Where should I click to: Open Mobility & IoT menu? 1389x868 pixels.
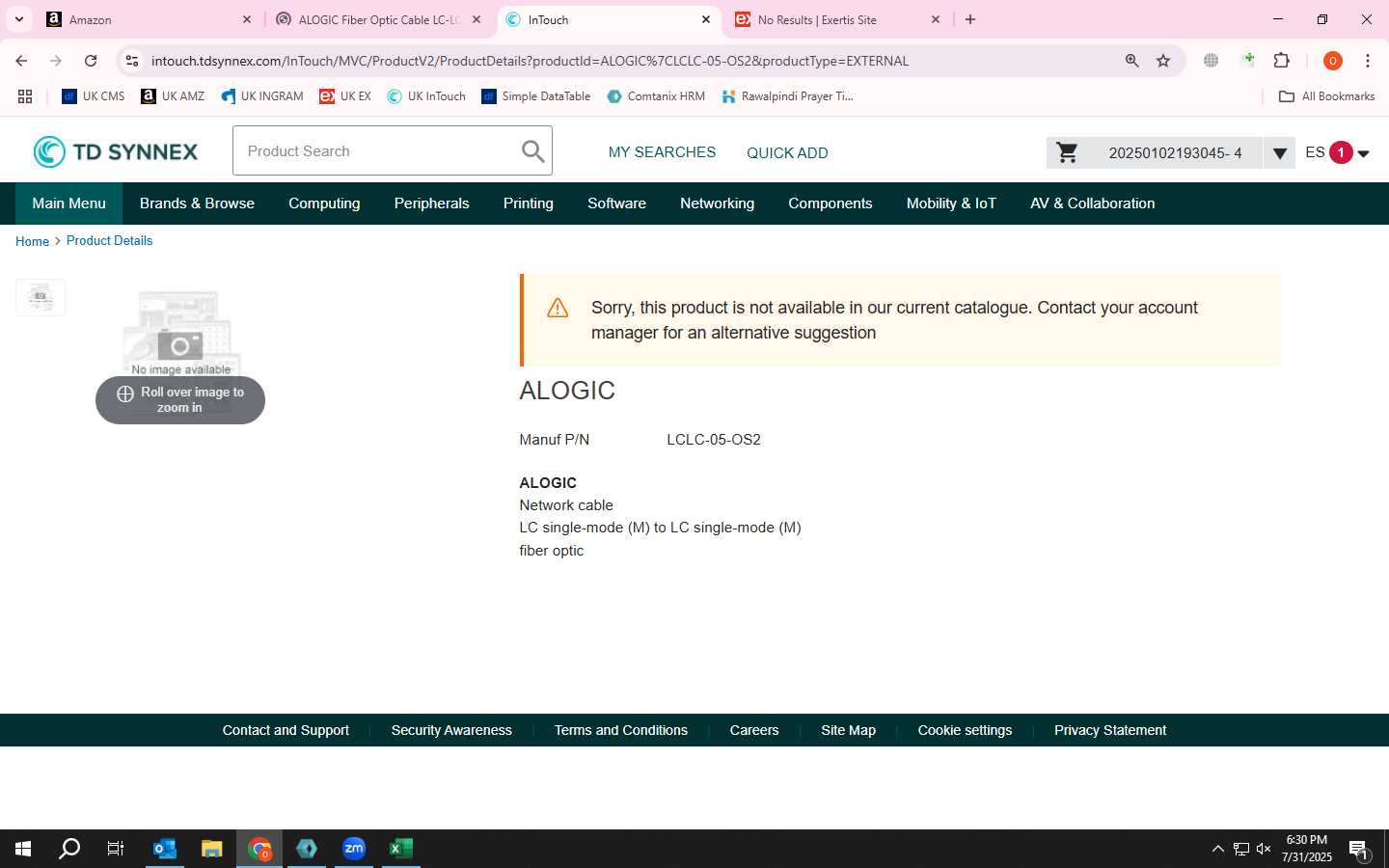(951, 203)
